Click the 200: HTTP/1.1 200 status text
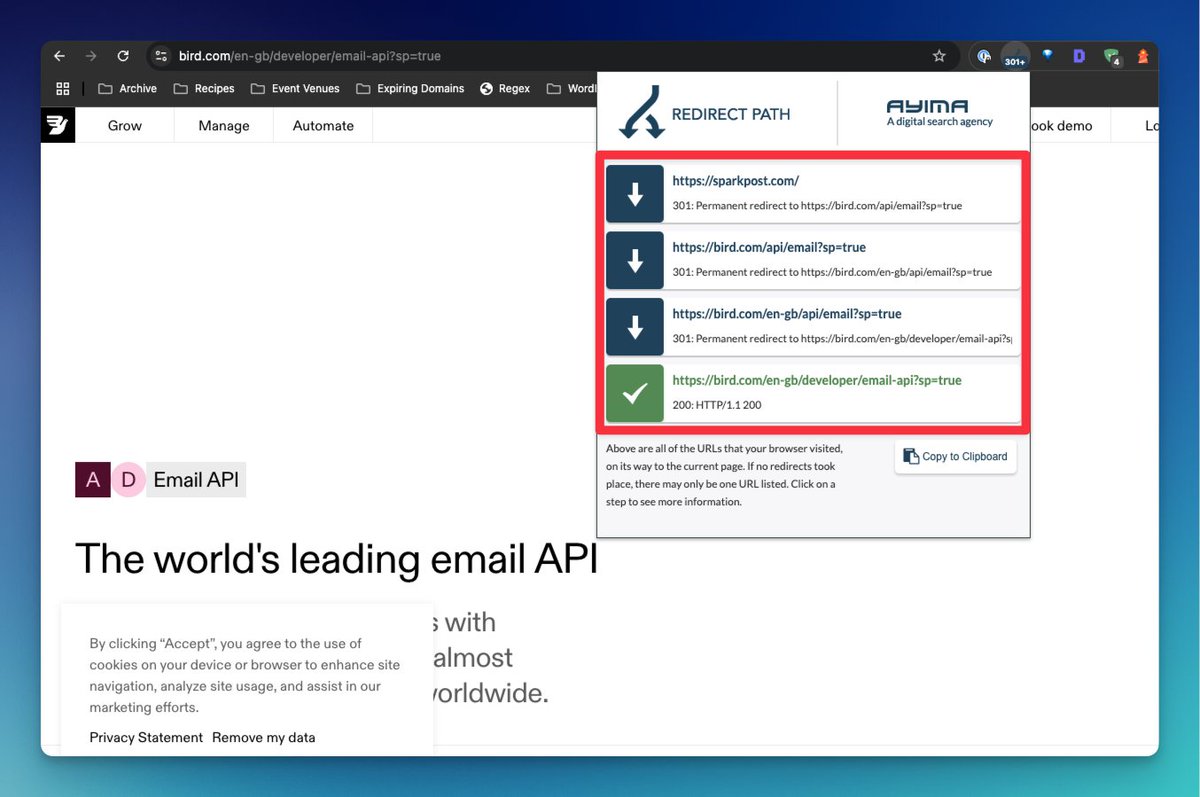The width and height of the screenshot is (1200, 797). pos(718,405)
